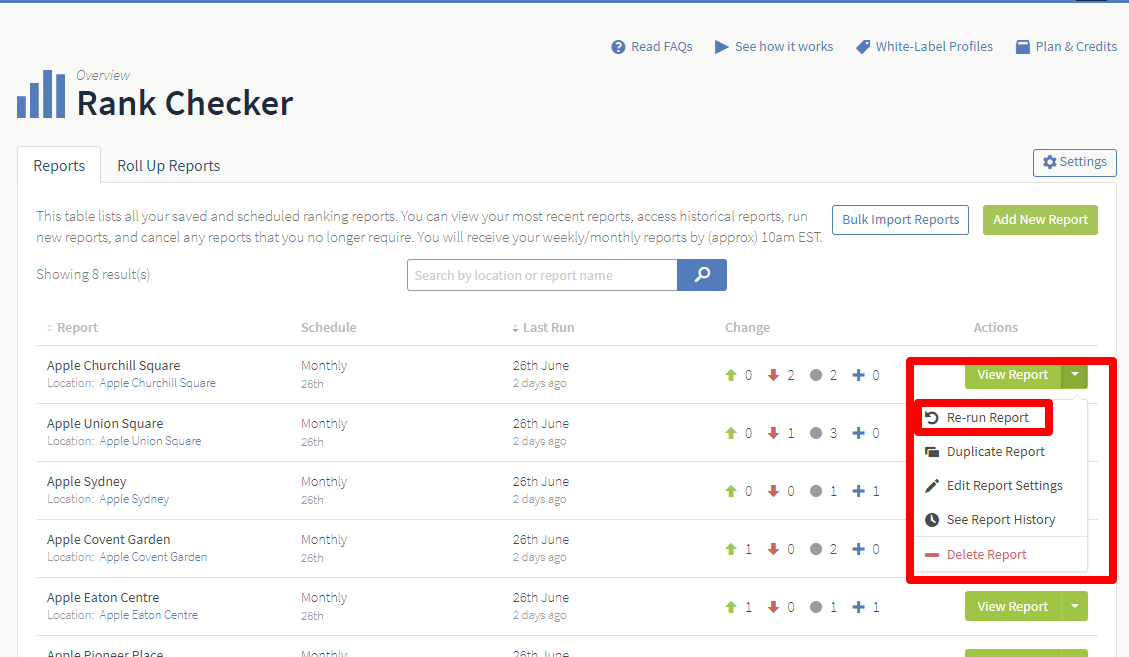Click the red minus icon for Delete Report

click(932, 555)
